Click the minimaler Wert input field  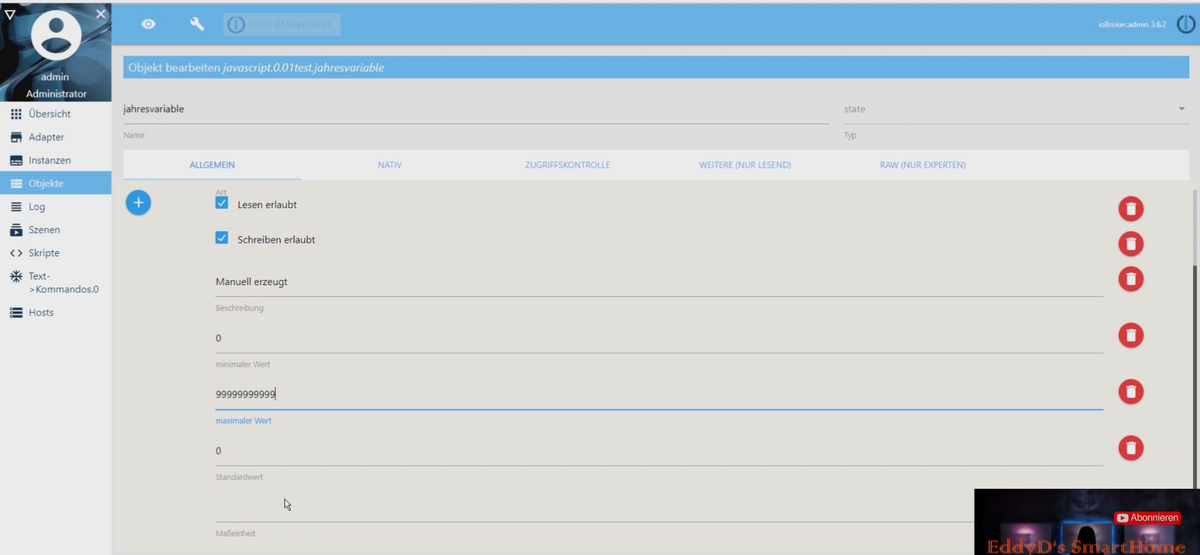659,338
